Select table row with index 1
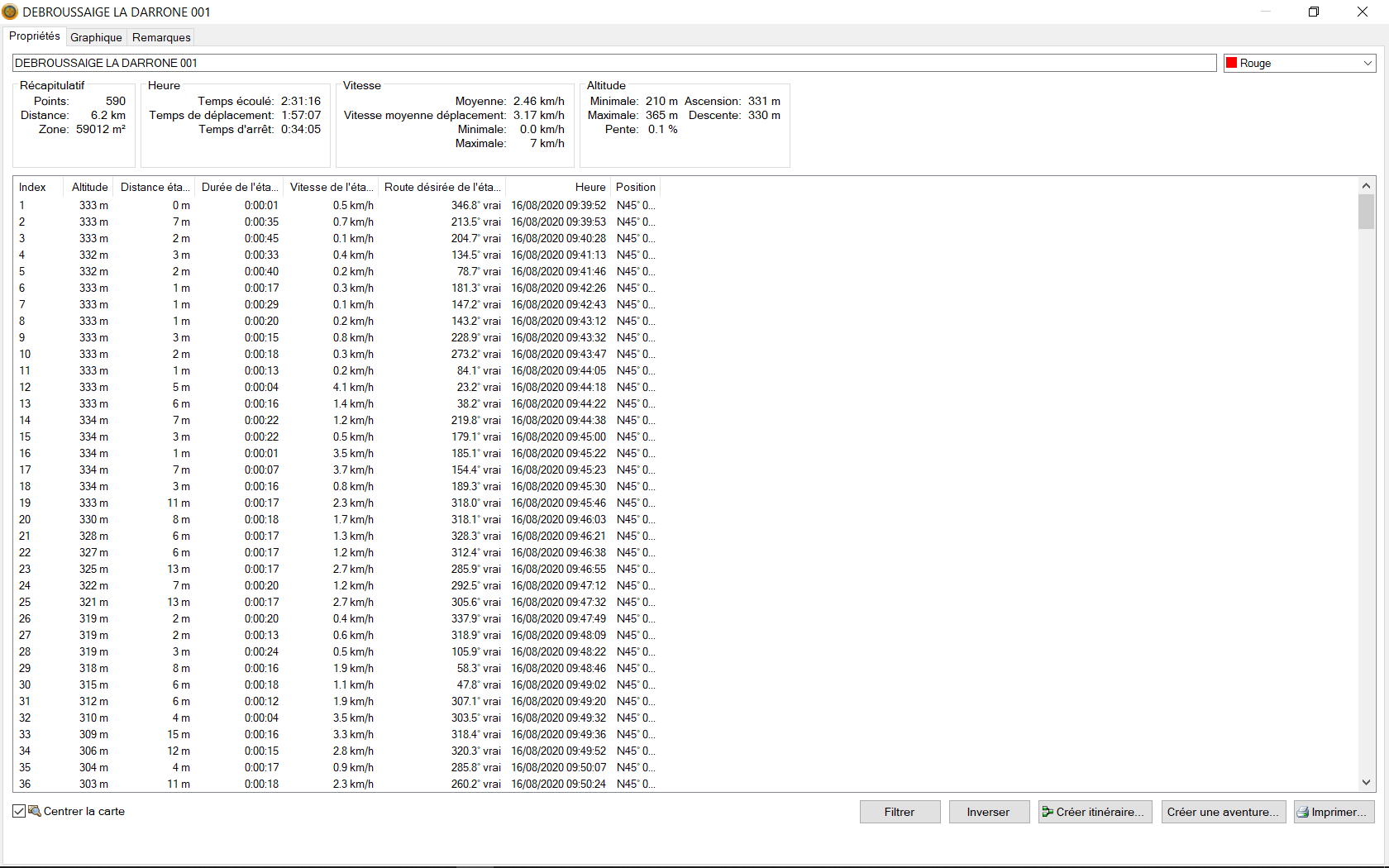This screenshot has height=868, width=1389. click(x=337, y=205)
